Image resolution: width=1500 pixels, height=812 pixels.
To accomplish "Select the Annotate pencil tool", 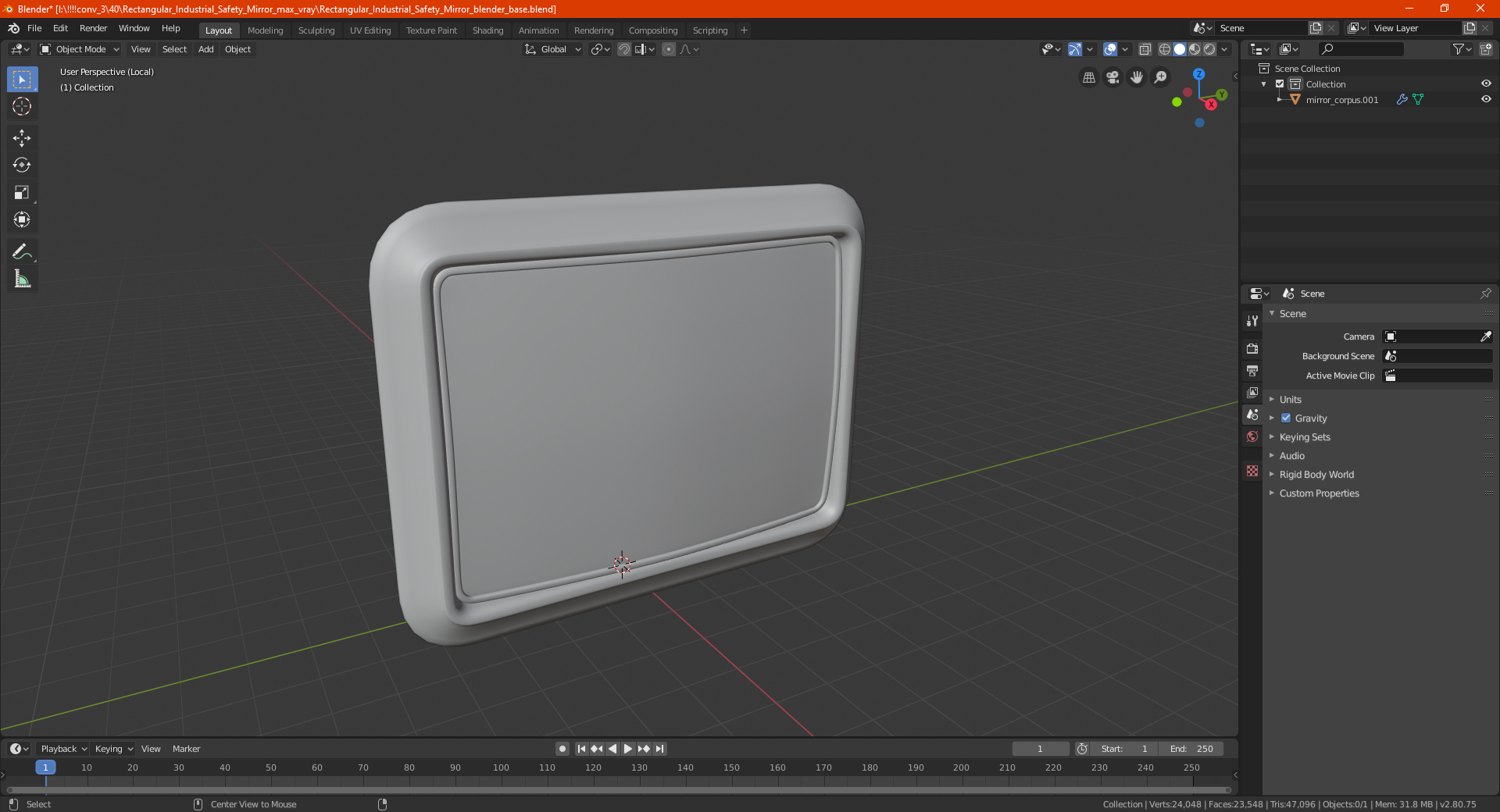I will click(x=22, y=251).
